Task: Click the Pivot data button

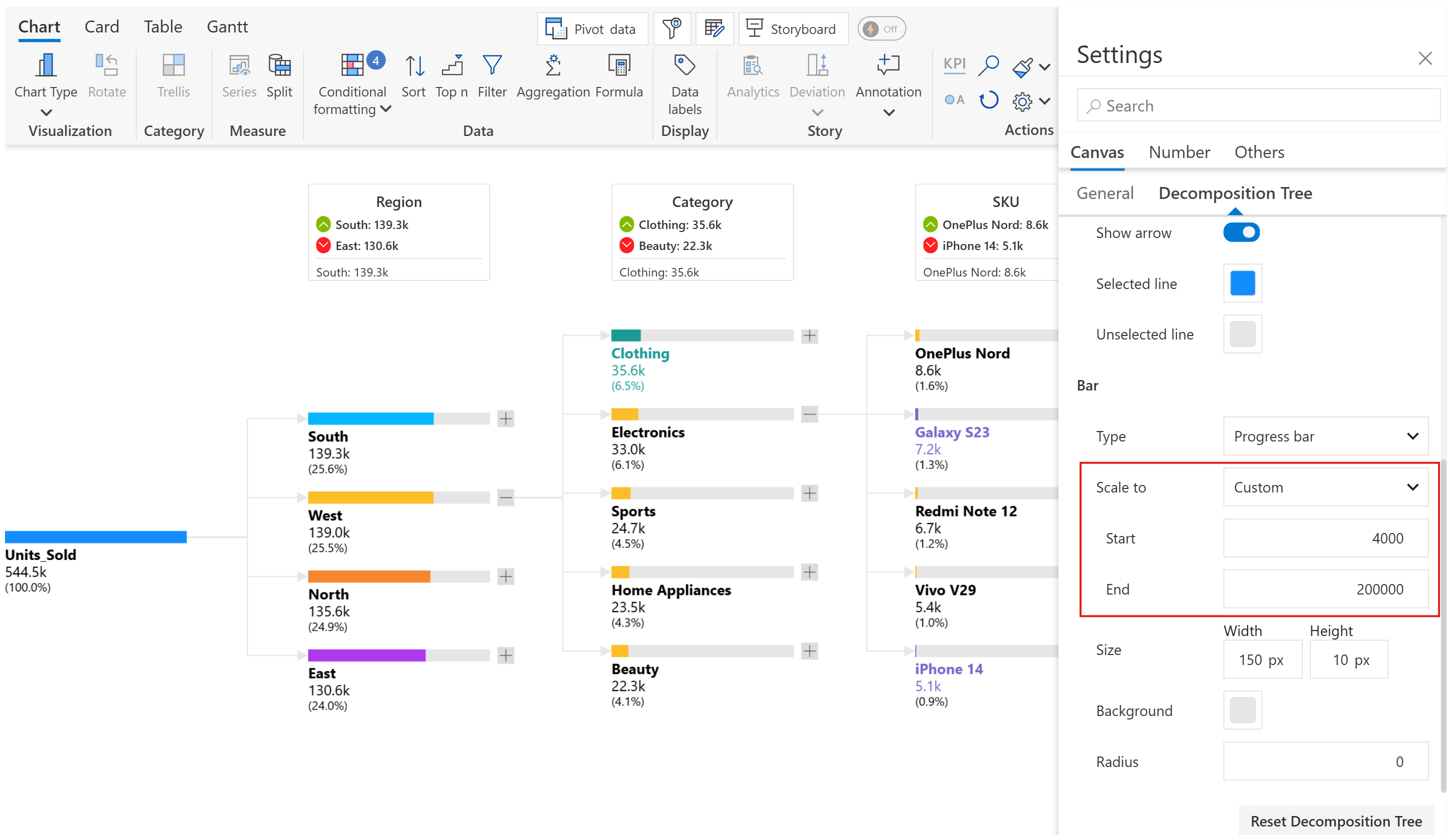Action: point(592,29)
